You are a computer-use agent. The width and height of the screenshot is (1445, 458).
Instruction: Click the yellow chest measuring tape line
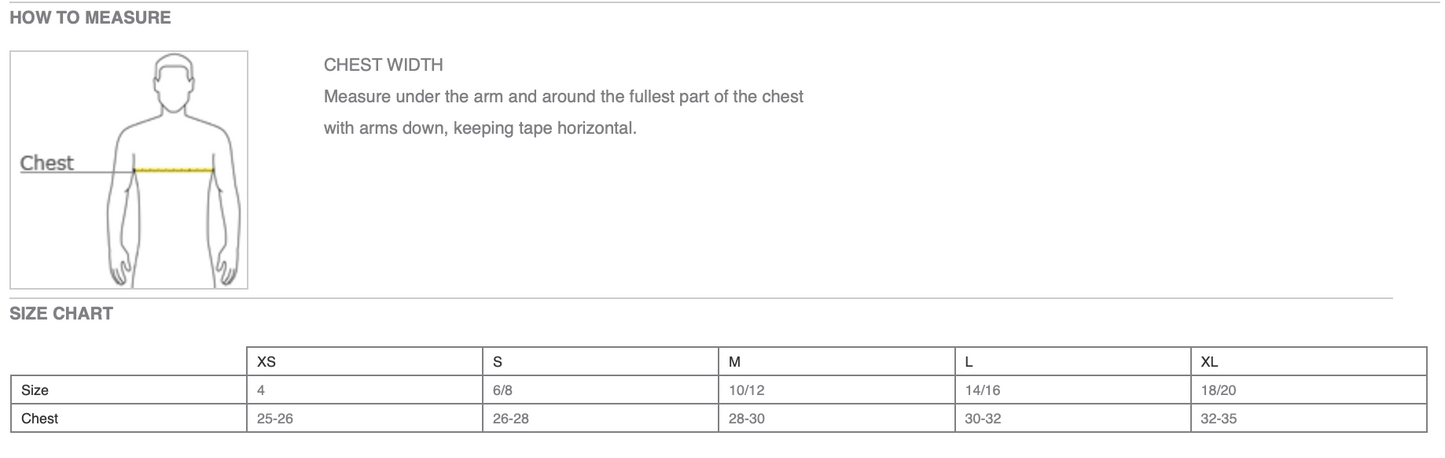(174, 170)
